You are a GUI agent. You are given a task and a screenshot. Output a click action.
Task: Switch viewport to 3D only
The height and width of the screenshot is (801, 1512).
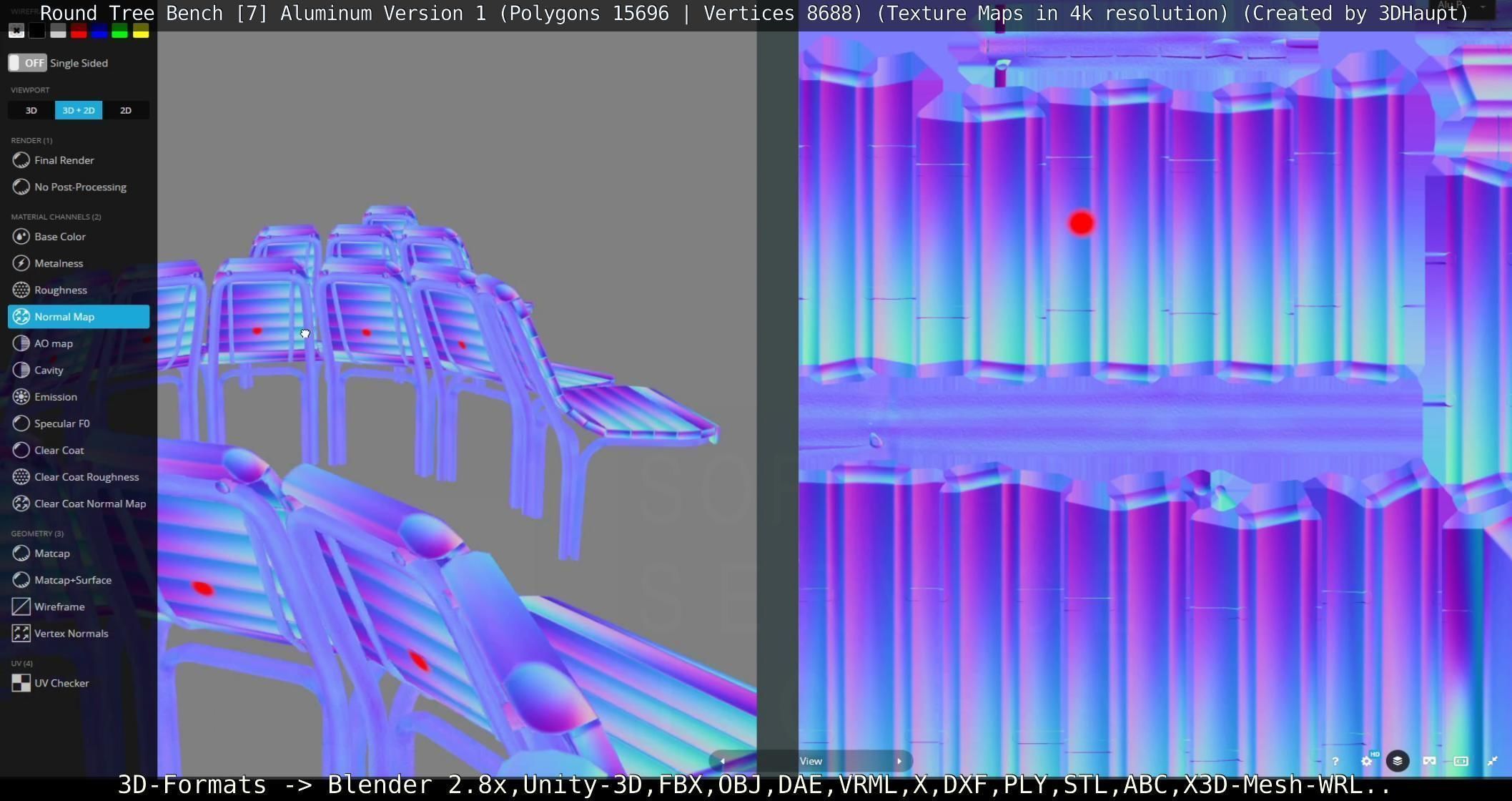pyautogui.click(x=31, y=110)
